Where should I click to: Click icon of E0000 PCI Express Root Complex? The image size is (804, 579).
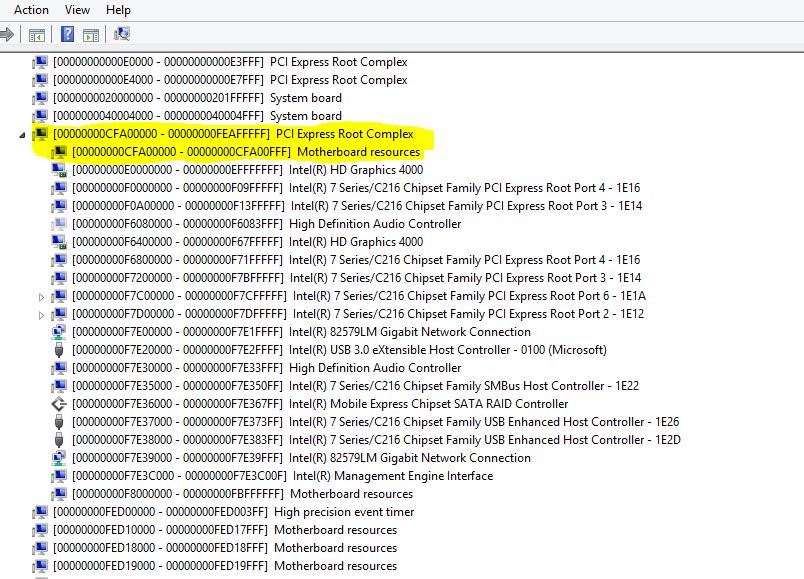coord(40,62)
